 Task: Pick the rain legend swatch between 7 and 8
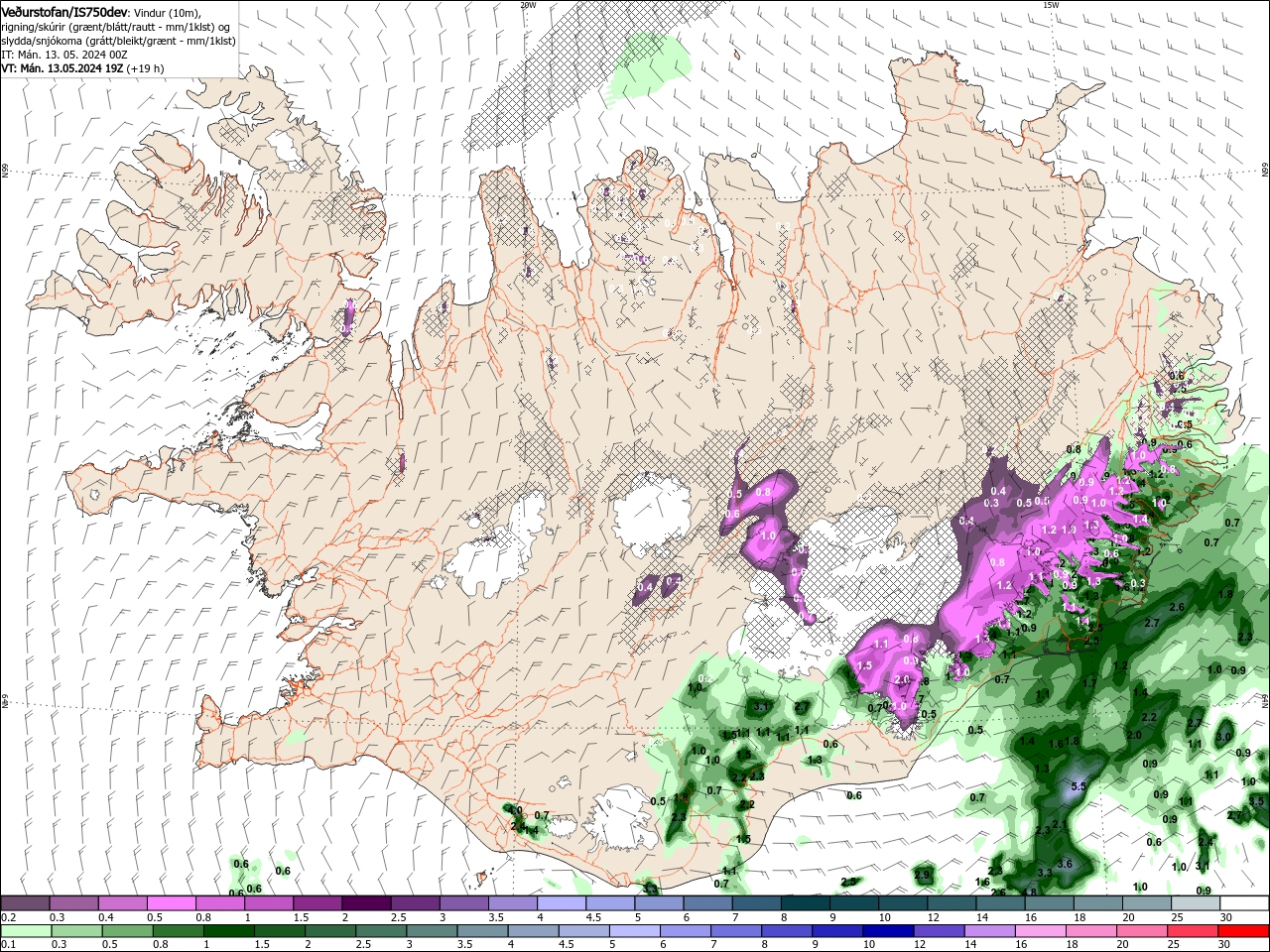(736, 931)
